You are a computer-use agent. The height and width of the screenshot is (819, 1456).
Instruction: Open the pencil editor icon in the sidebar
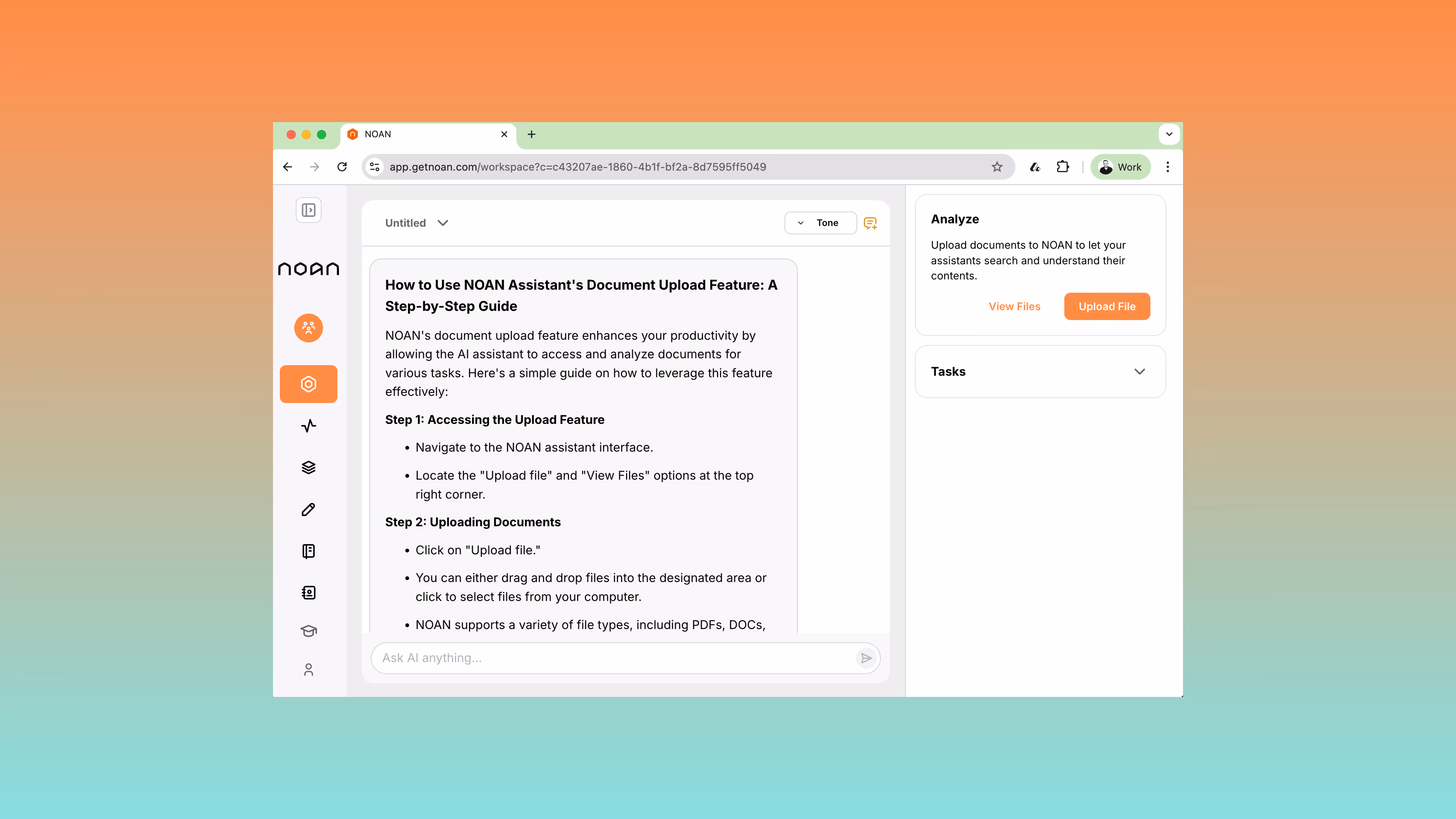click(x=309, y=509)
